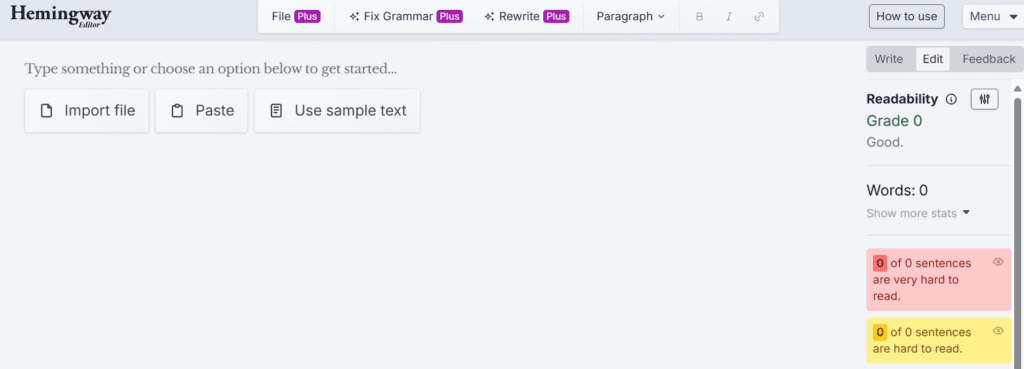This screenshot has width=1024, height=369.
Task: Click the hard to read yellow card
Action: (x=938, y=340)
